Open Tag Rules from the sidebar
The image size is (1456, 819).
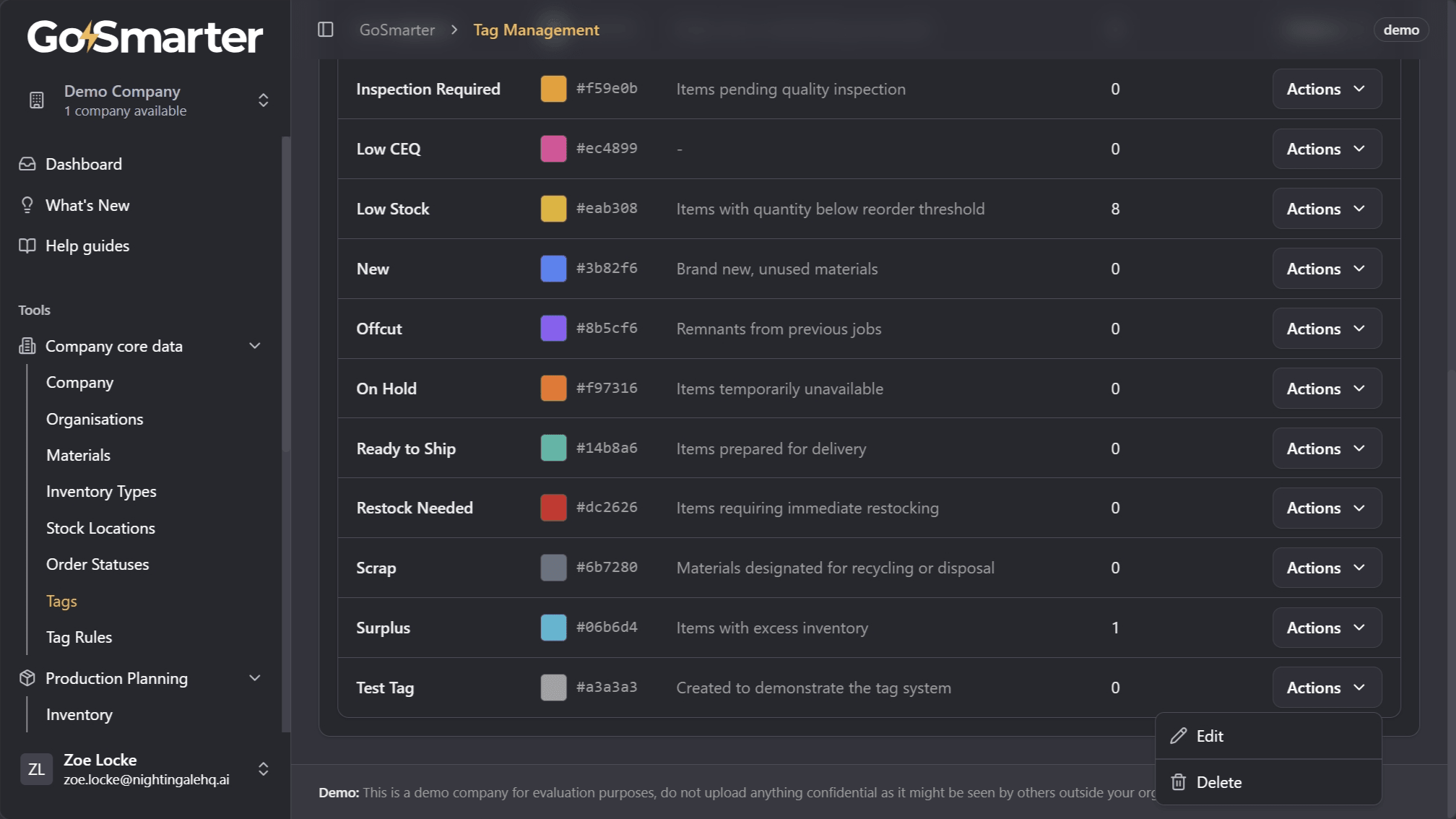[x=79, y=637]
